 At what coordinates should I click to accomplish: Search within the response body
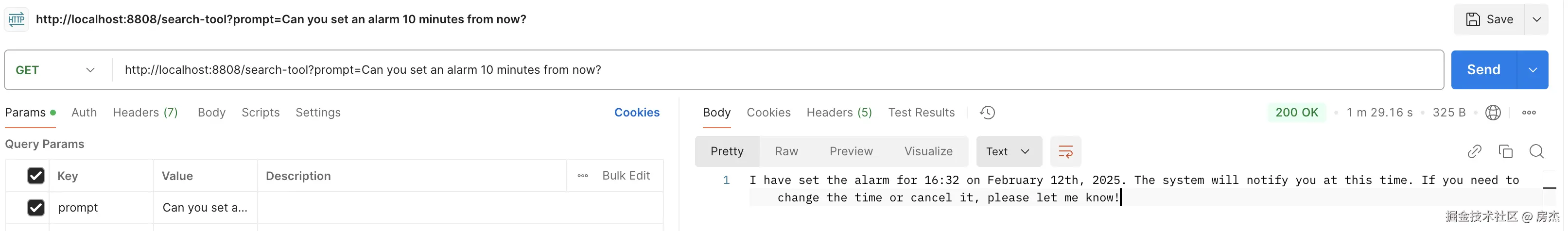pyautogui.click(x=1536, y=151)
